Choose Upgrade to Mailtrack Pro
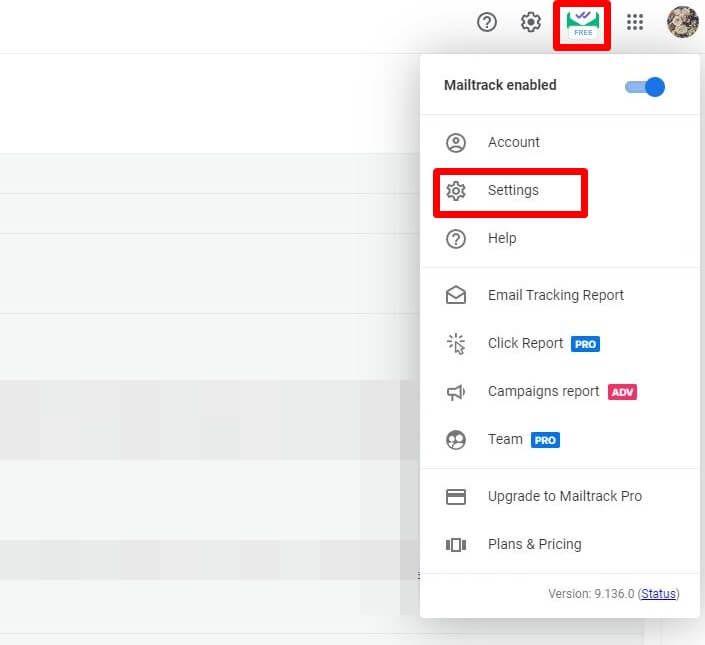Viewport: 705px width, 645px height. [560, 496]
